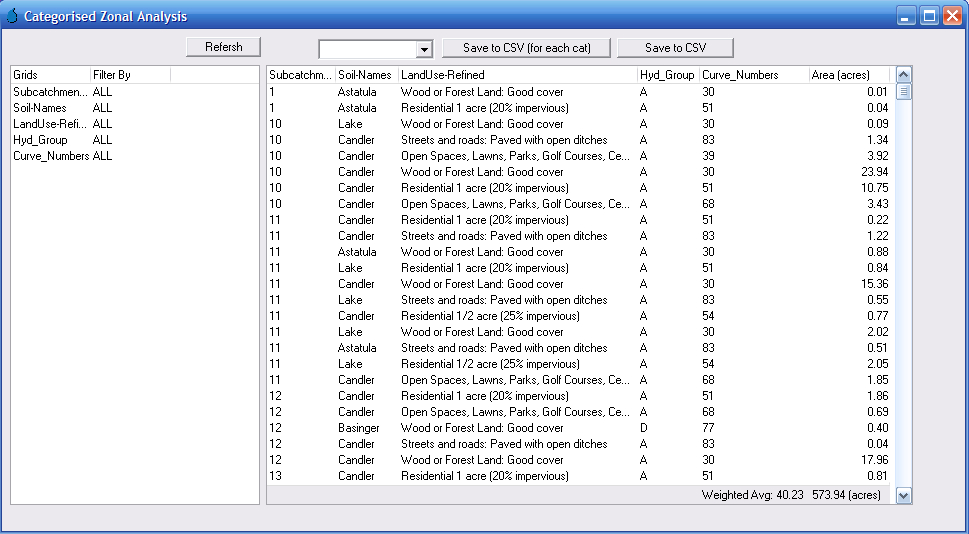Select the Curve_Numbers grid row
The height and width of the screenshot is (534, 969).
[x=135, y=156]
